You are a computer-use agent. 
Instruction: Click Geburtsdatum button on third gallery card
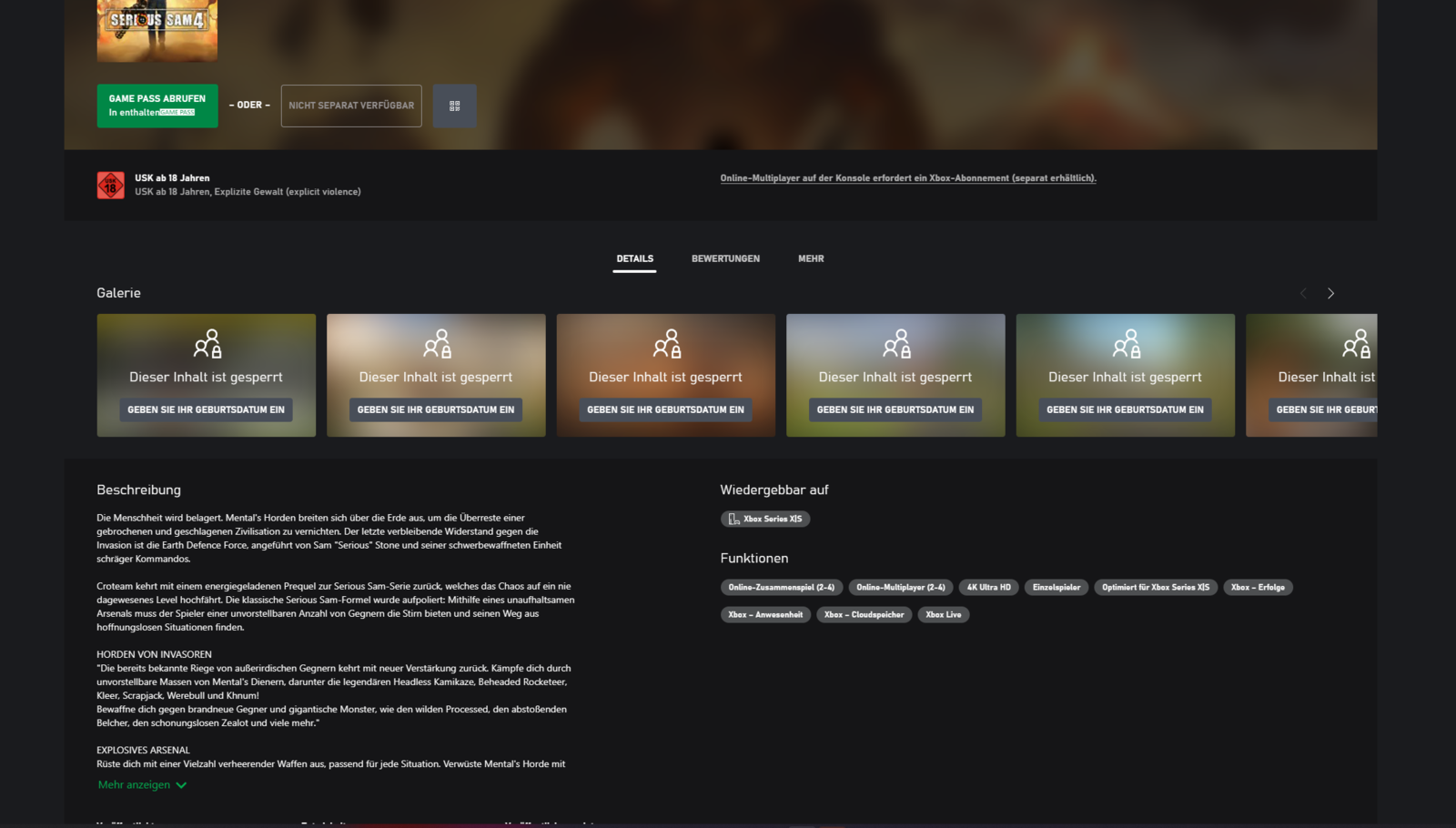point(665,409)
